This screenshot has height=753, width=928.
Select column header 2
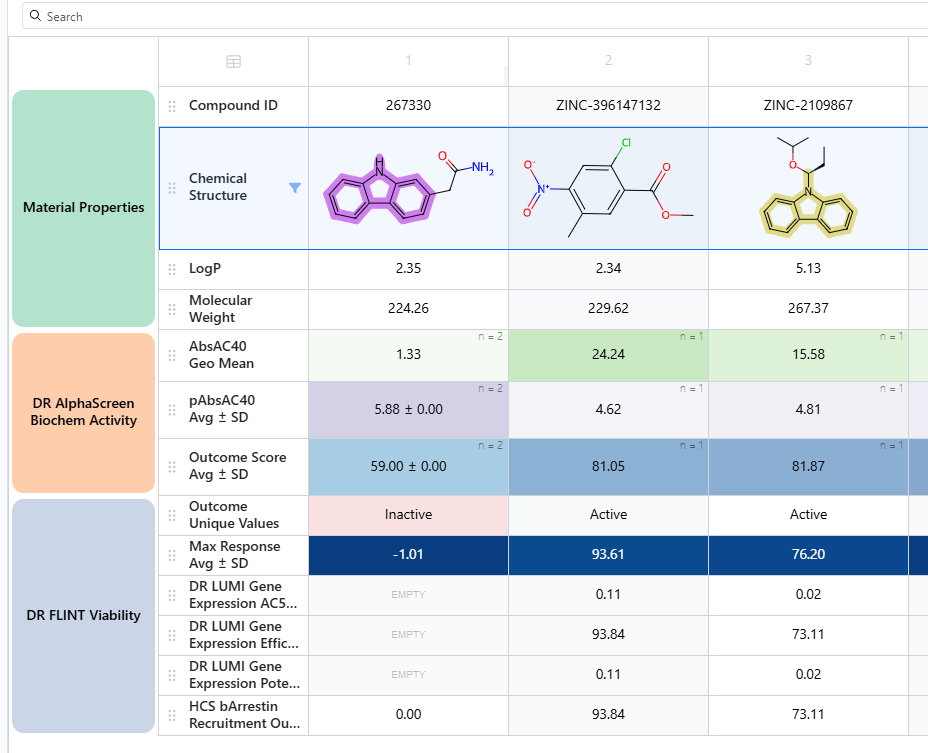pyautogui.click(x=608, y=61)
